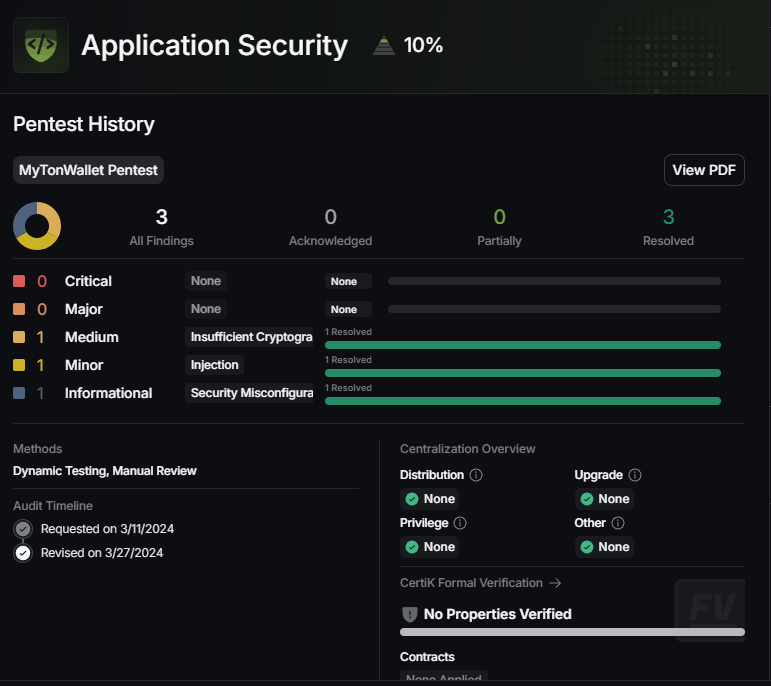
Task: Click the None tag next to Major
Action: pos(206,309)
